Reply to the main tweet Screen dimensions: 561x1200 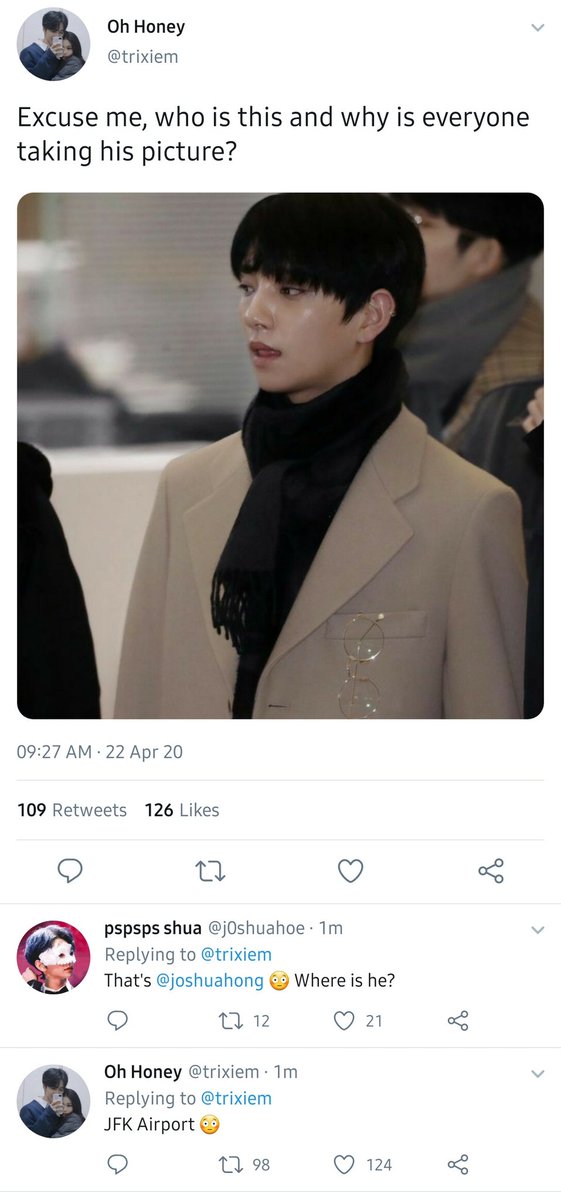pyautogui.click(x=69, y=872)
